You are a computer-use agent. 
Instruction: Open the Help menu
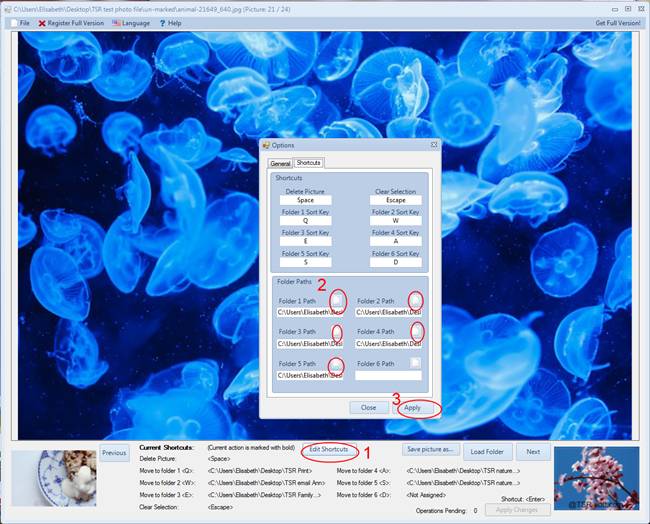click(170, 23)
